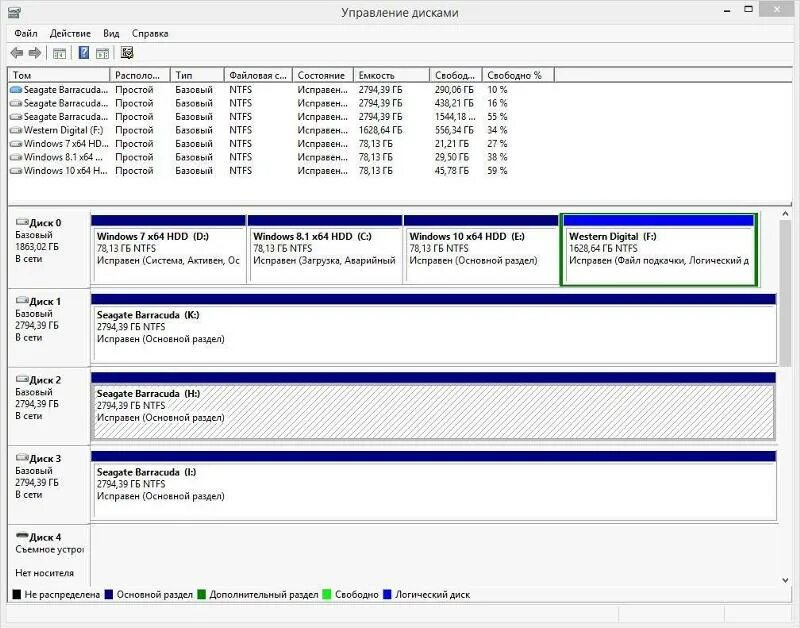This screenshot has width=800, height=628.
Task: Select the Windows 8.1 x64 HDD (C:) partition block
Action: [x=325, y=249]
